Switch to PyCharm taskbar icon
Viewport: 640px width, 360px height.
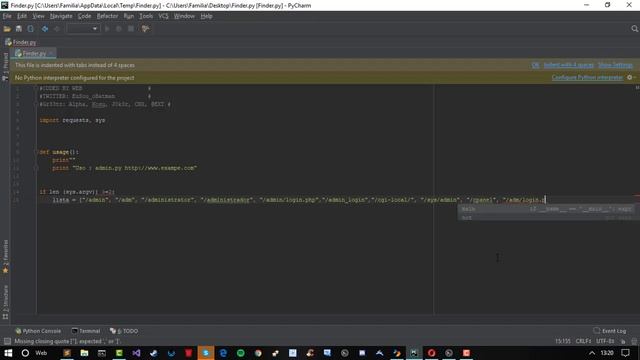(414, 353)
